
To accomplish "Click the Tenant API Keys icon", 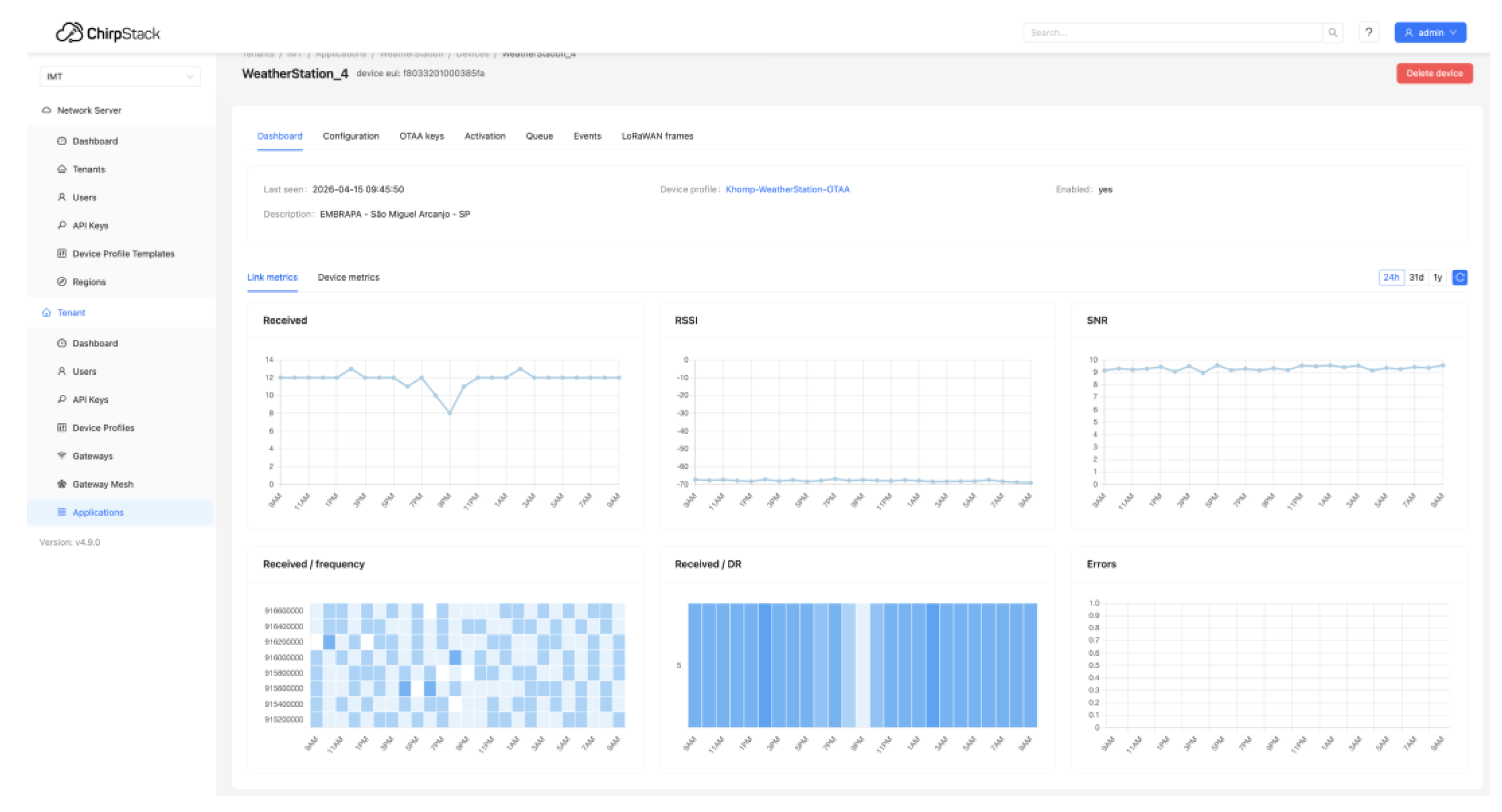I will 62,399.
